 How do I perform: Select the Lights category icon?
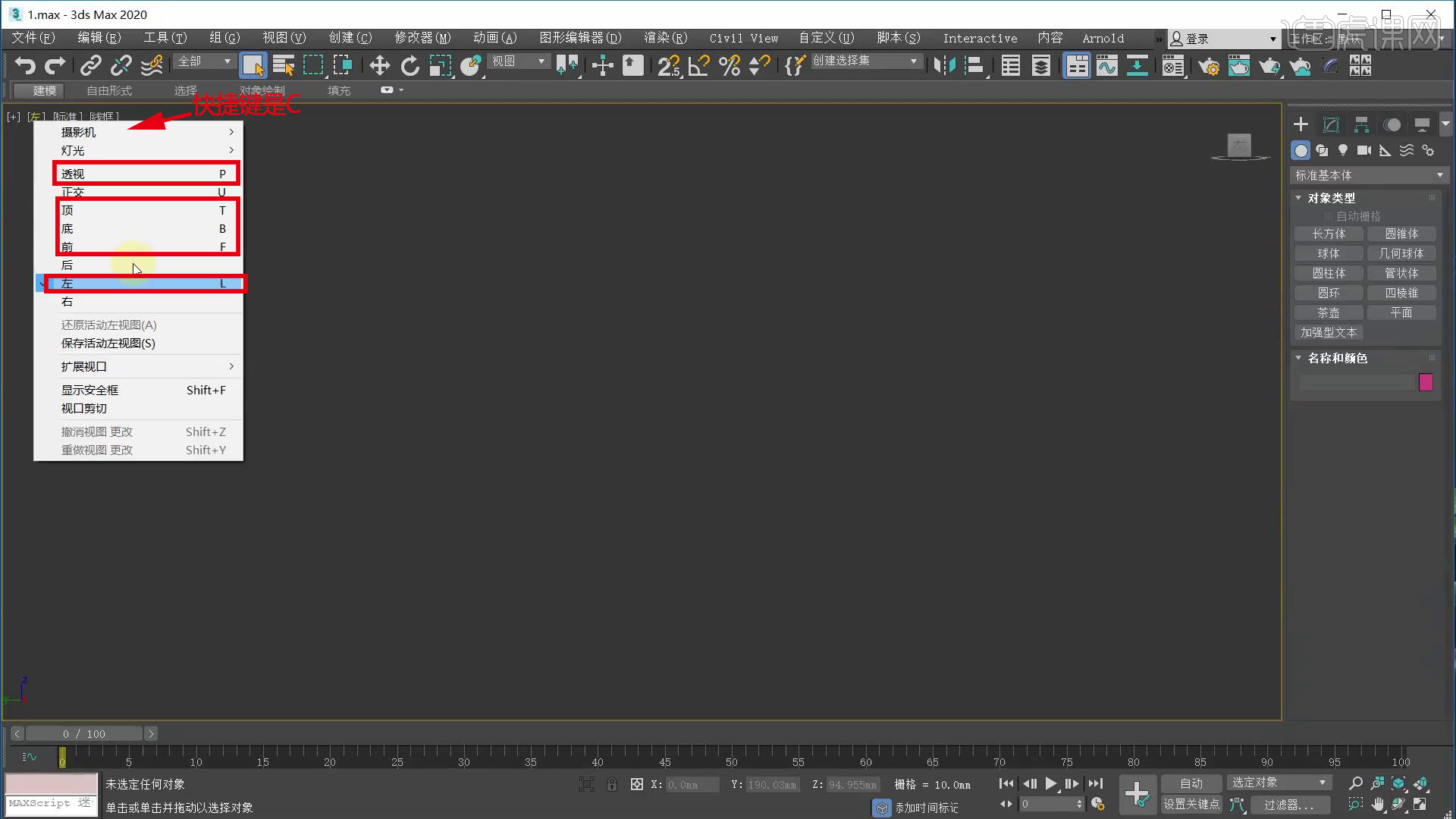[x=1343, y=151]
